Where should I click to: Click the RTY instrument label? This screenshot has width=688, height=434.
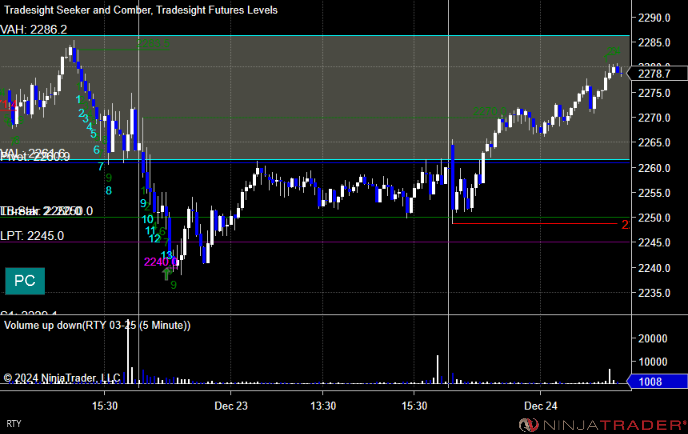point(14,424)
